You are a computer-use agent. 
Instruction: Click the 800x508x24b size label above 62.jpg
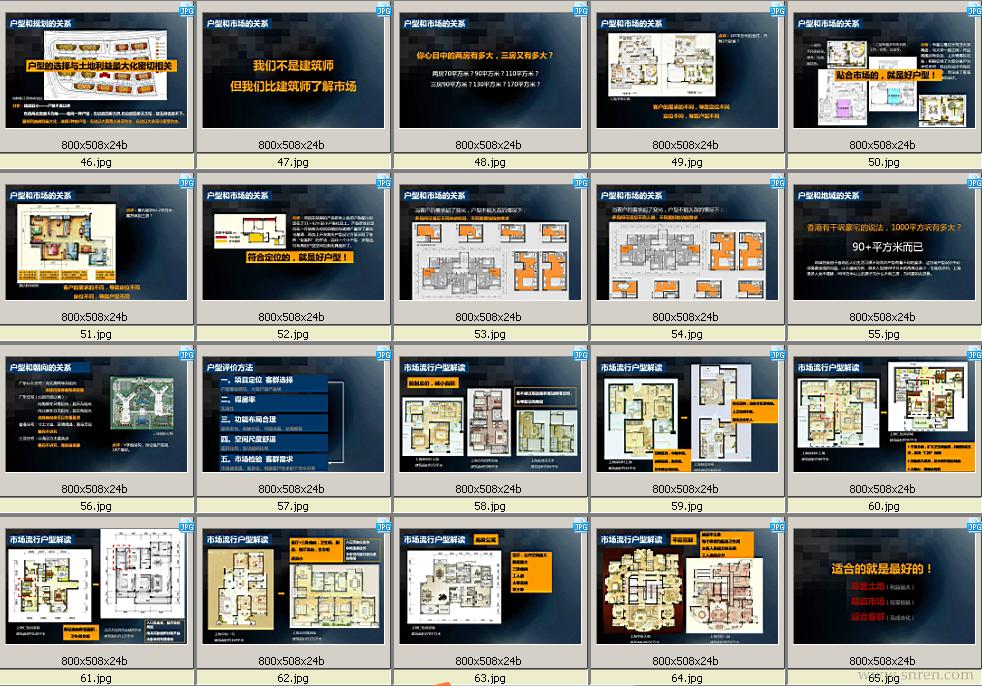point(291,661)
